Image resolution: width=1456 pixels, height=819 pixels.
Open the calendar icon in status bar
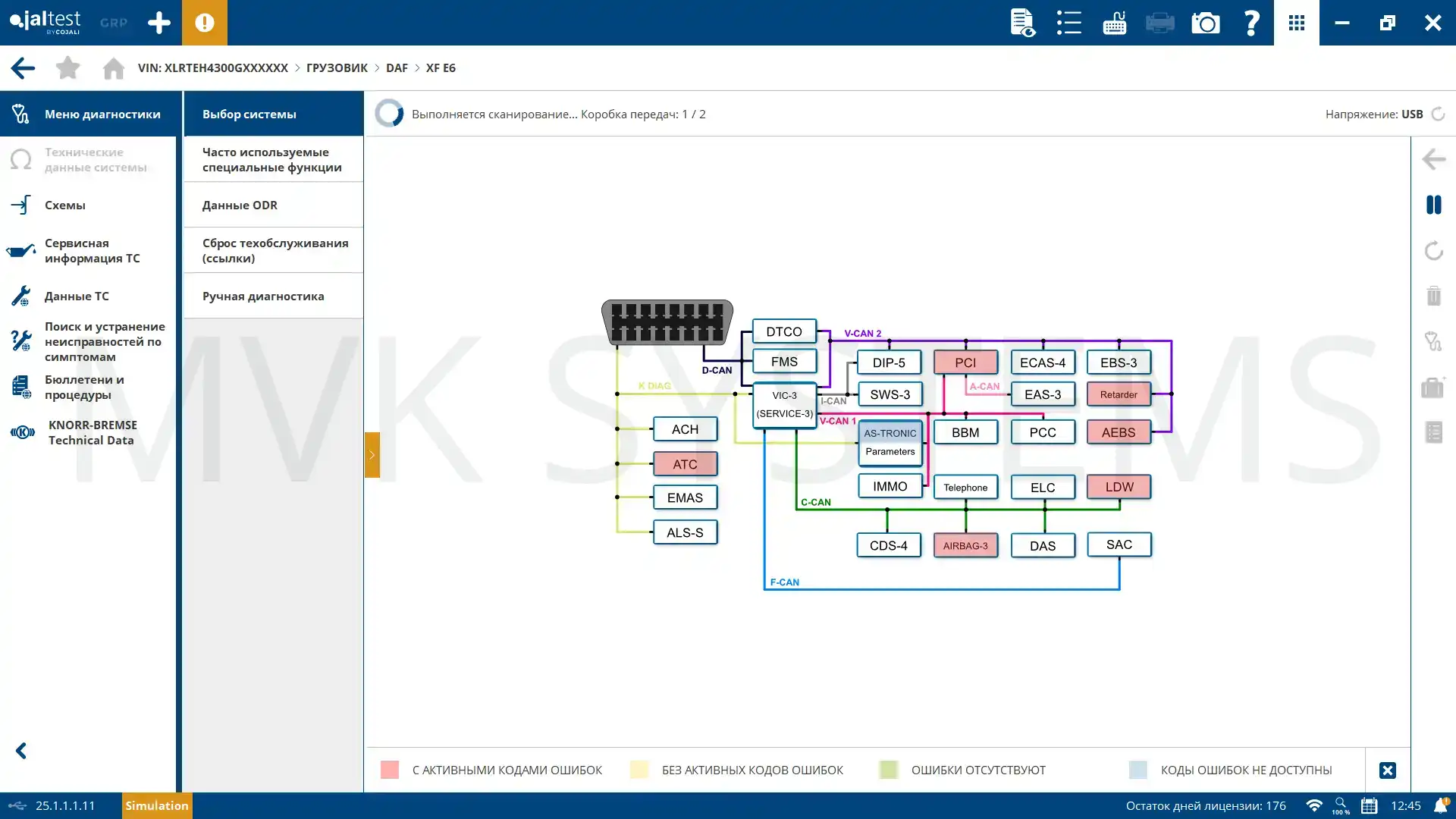pyautogui.click(x=1369, y=805)
